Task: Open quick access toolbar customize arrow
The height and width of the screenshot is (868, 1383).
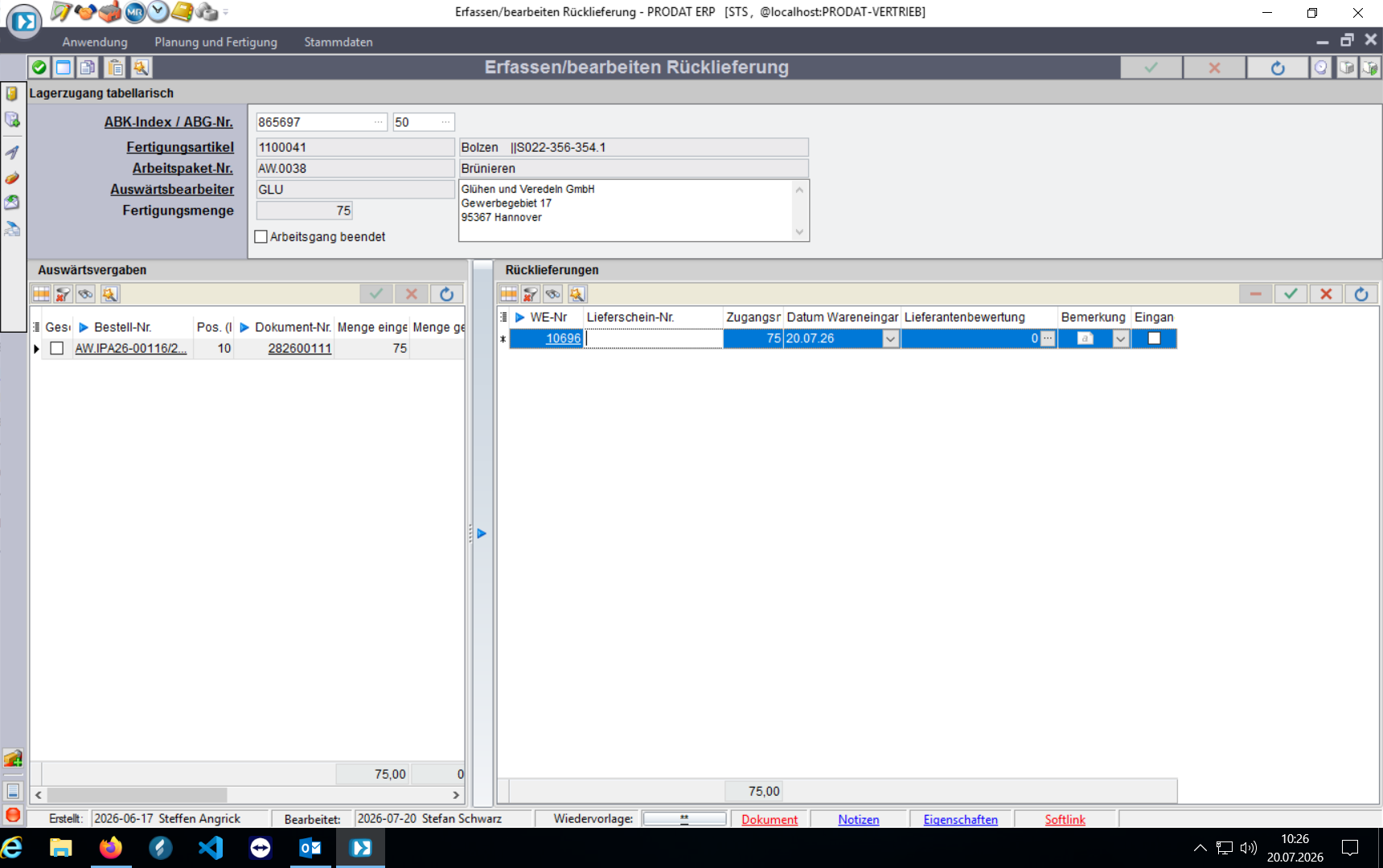Action: coord(226,12)
